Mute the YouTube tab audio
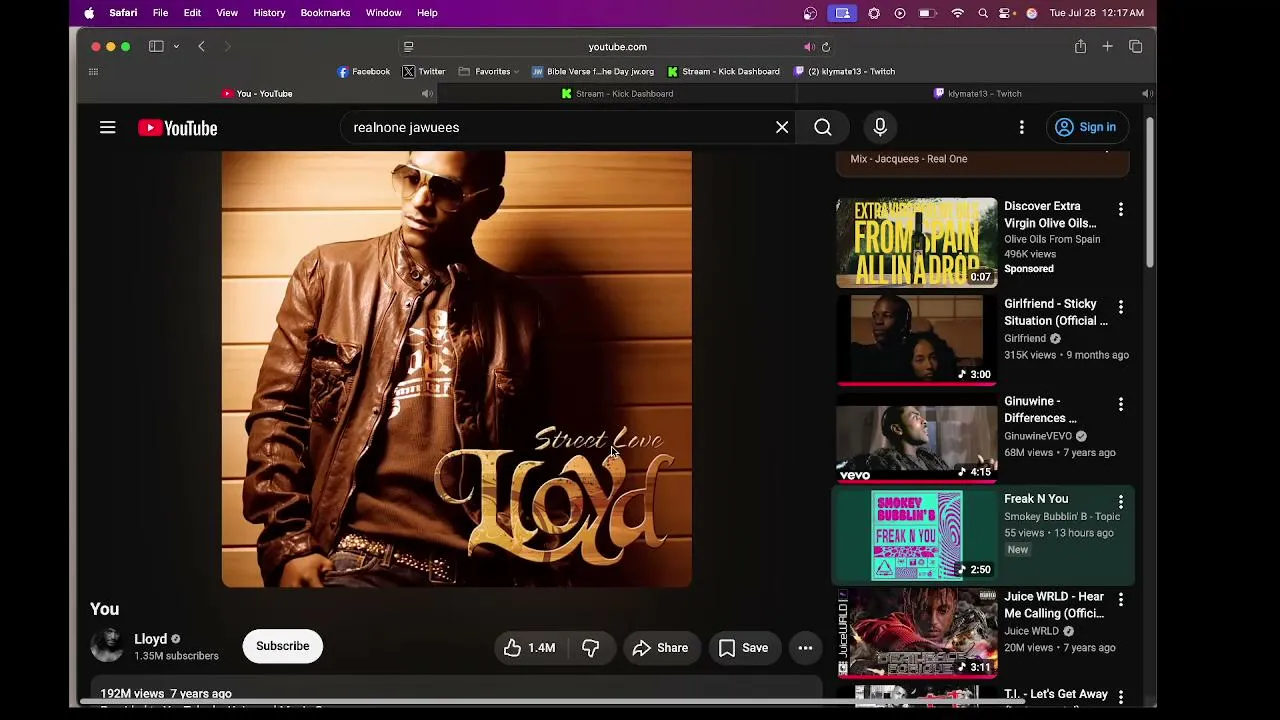 (x=427, y=94)
